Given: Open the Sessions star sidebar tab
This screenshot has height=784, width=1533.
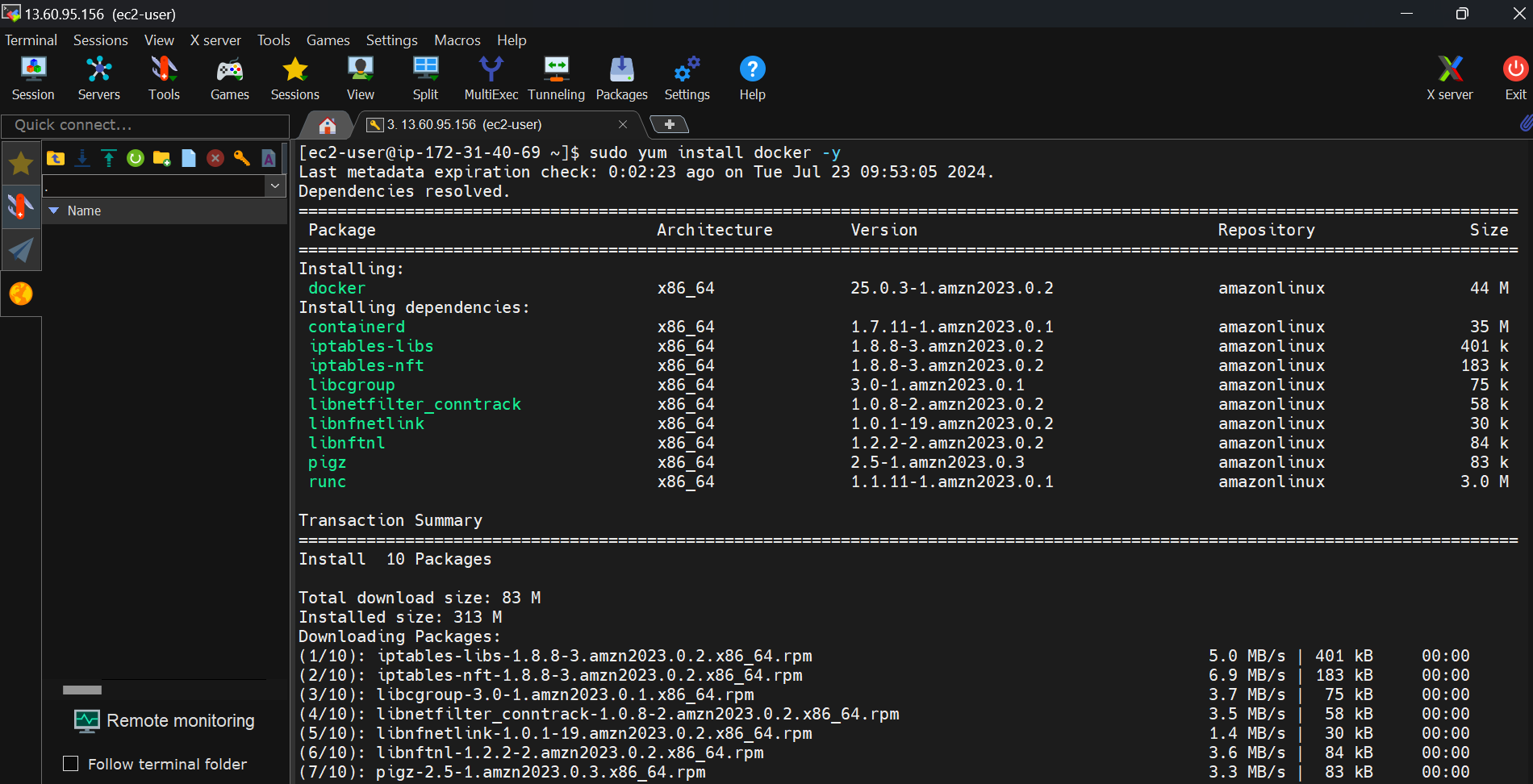Looking at the screenshot, I should click(21, 163).
